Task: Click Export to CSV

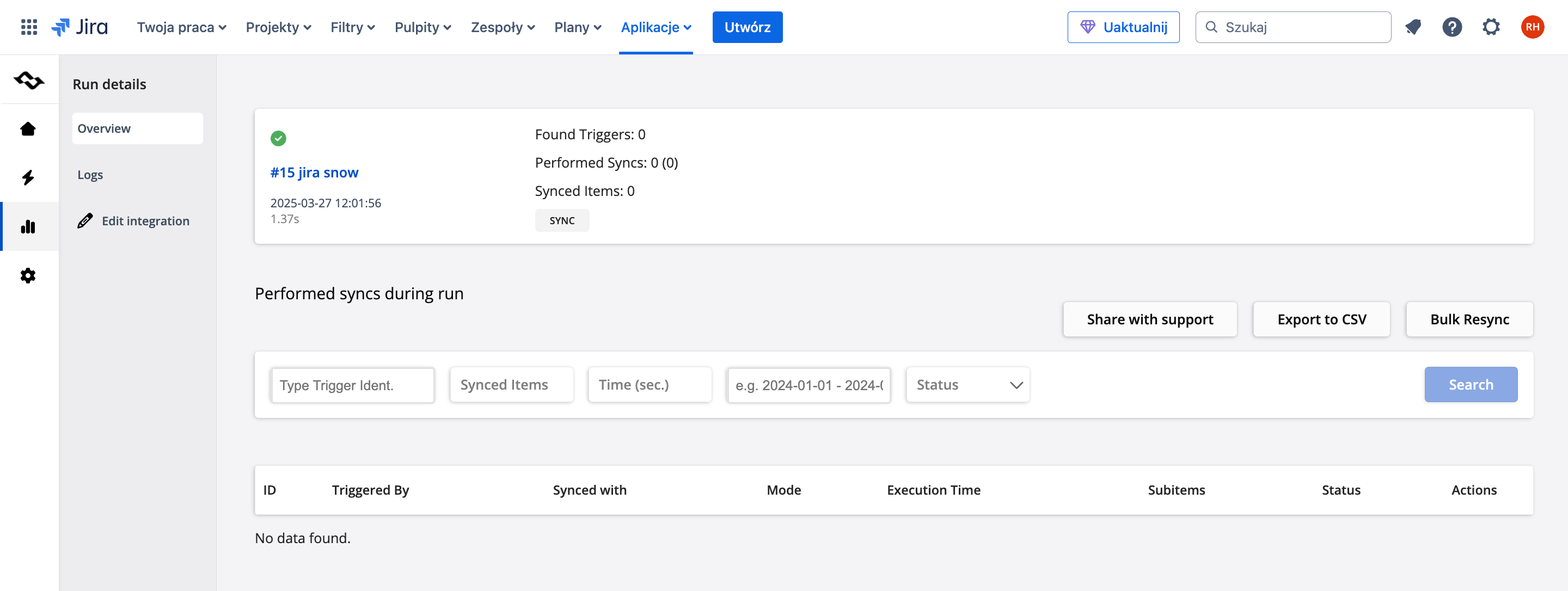Action: tap(1321, 319)
